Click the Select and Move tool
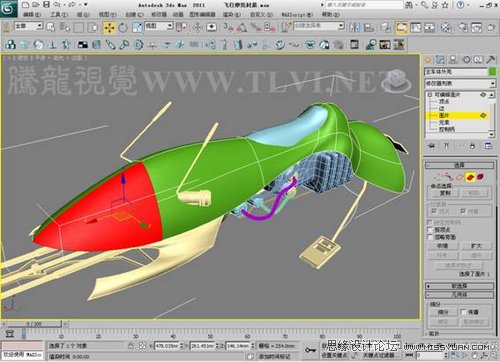The image size is (500, 362). point(109,28)
